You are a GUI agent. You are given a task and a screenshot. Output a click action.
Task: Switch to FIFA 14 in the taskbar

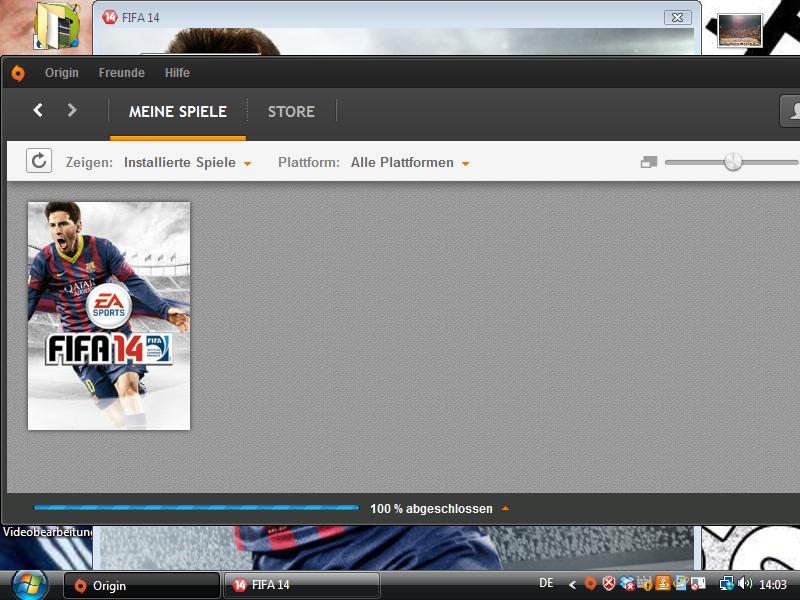(x=302, y=585)
